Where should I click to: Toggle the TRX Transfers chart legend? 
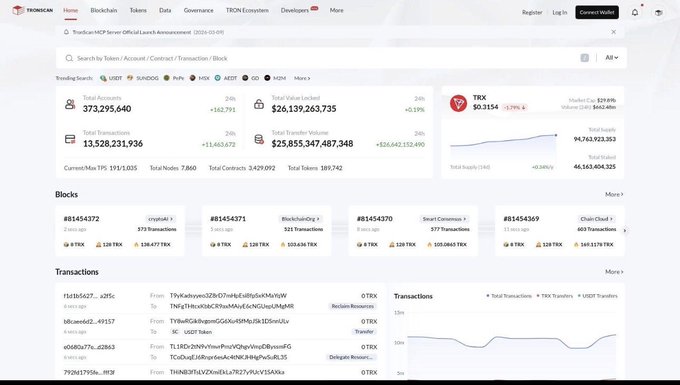555,296
